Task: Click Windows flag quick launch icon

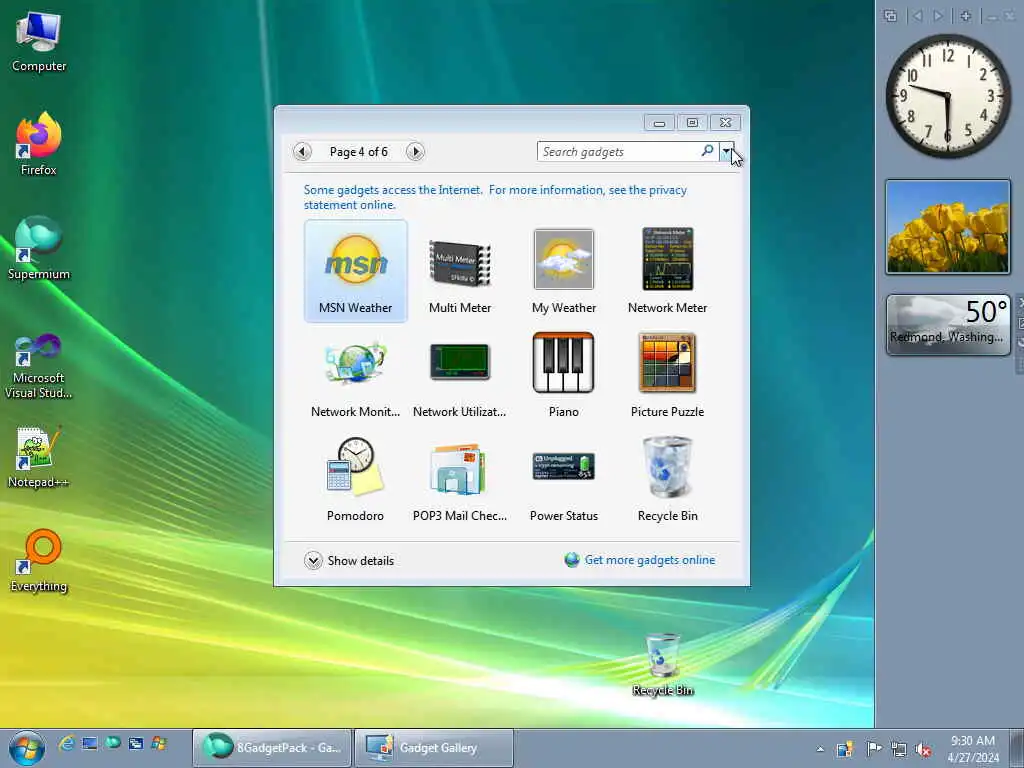Action: coord(159,743)
